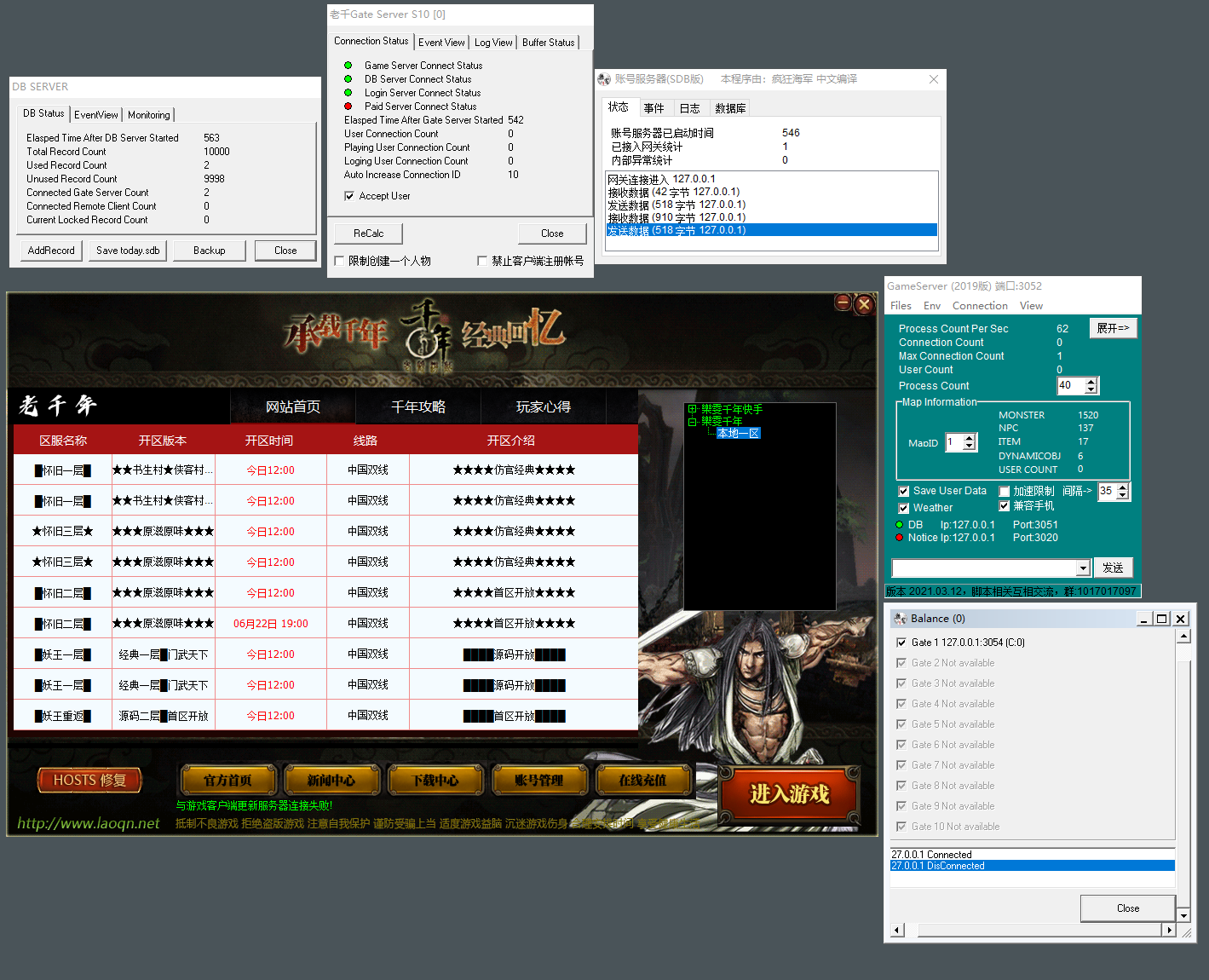The height and width of the screenshot is (980, 1209).
Task: Click the green DB status indicator
Action: click(899, 524)
